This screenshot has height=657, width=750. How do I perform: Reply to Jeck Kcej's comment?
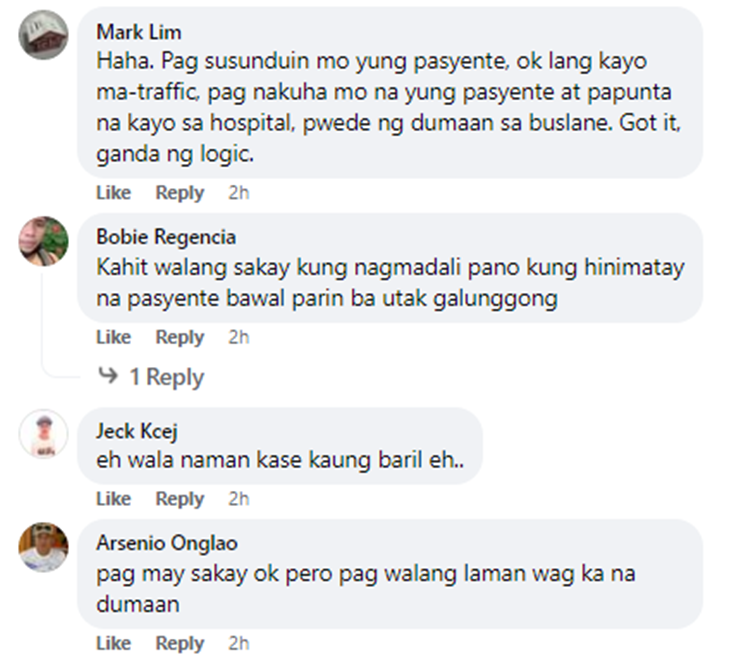pyautogui.click(x=180, y=499)
